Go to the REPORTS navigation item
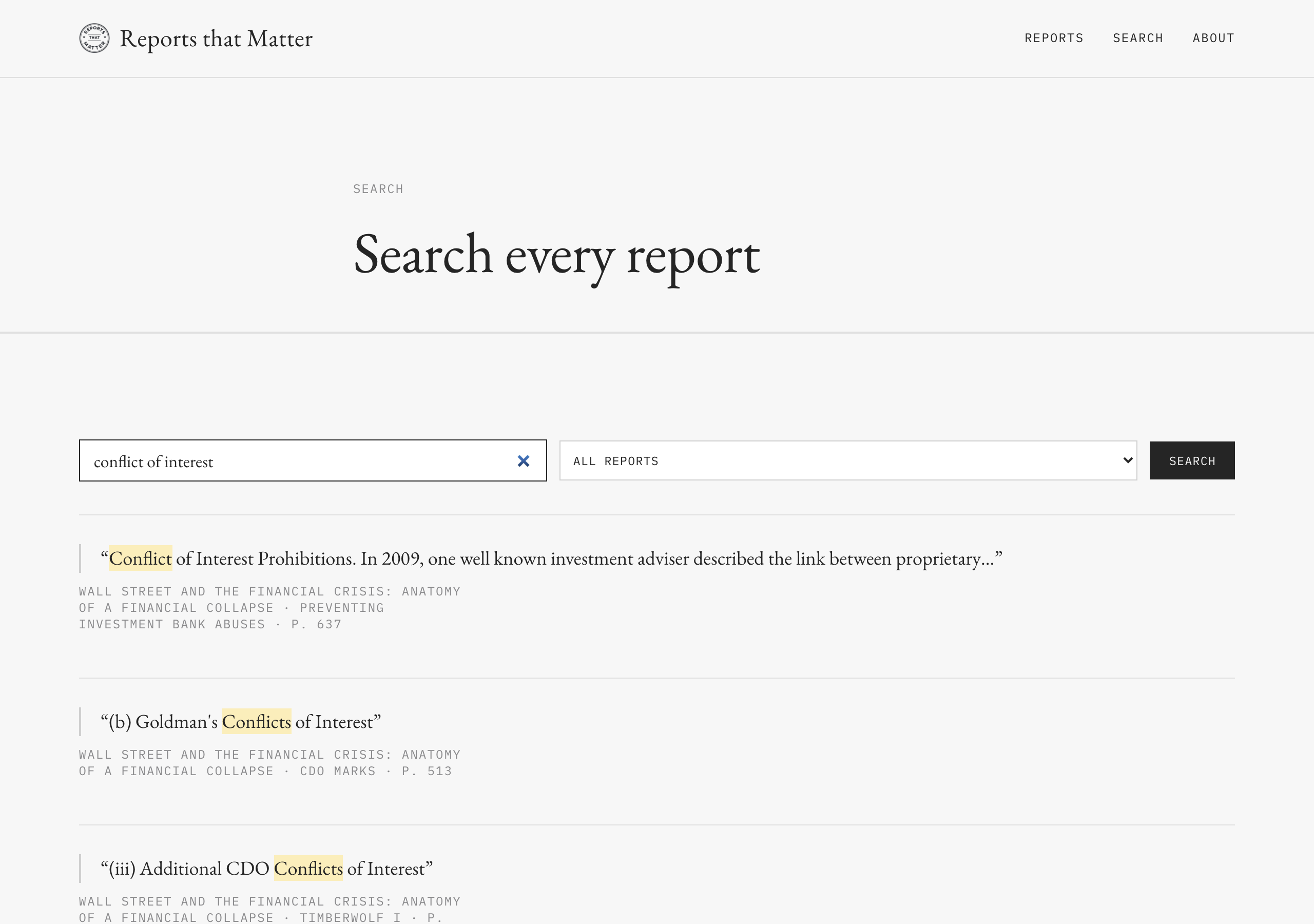The width and height of the screenshot is (1314, 924). coord(1054,38)
